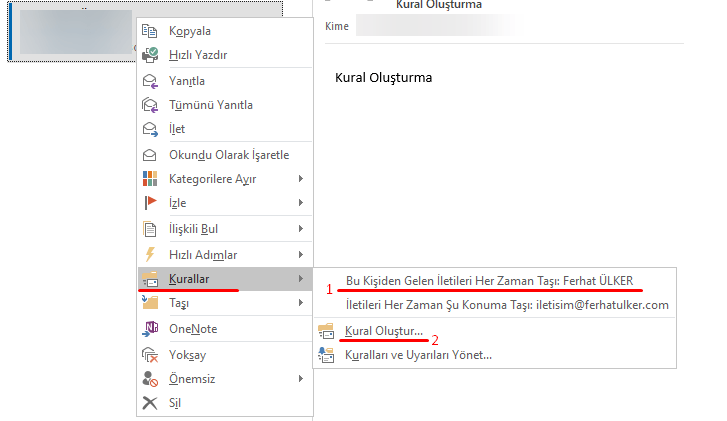The height and width of the screenshot is (421, 727).
Task: Click the Kopyala copy icon
Action: 151,31
